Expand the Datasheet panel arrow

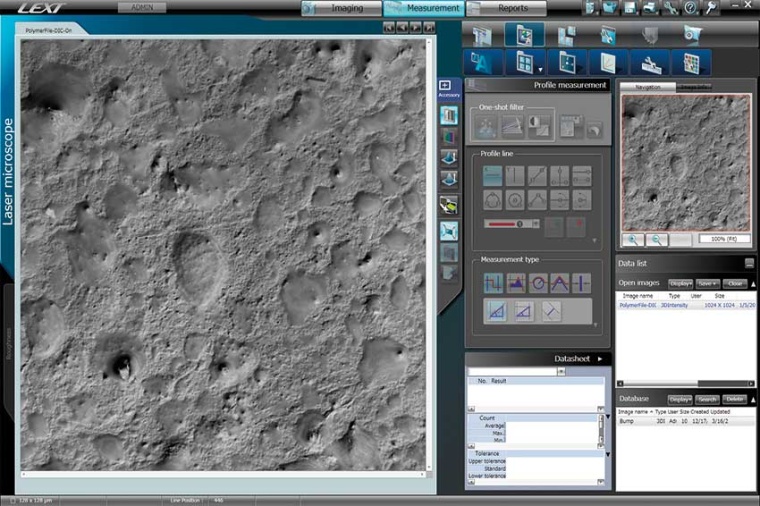tap(600, 358)
